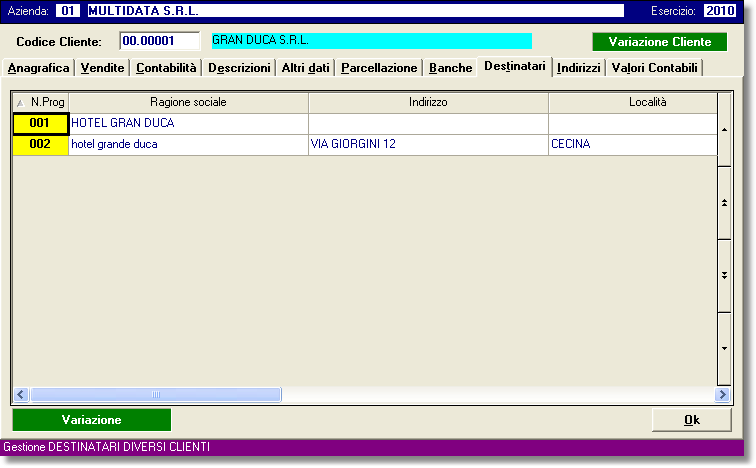Click the VIA GIORGINI 12 address cell
Image resolution: width=756 pixels, height=468 pixels.
(x=428, y=145)
